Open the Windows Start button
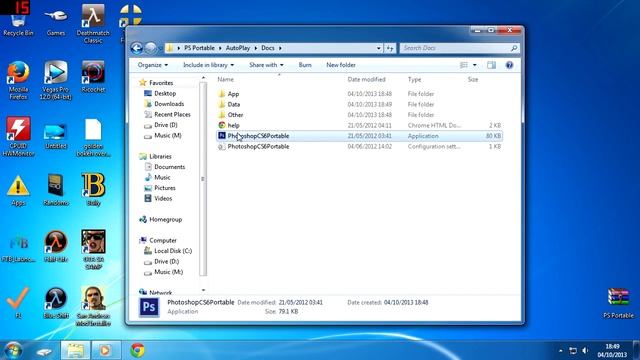The width and height of the screenshot is (640, 360). (13, 351)
